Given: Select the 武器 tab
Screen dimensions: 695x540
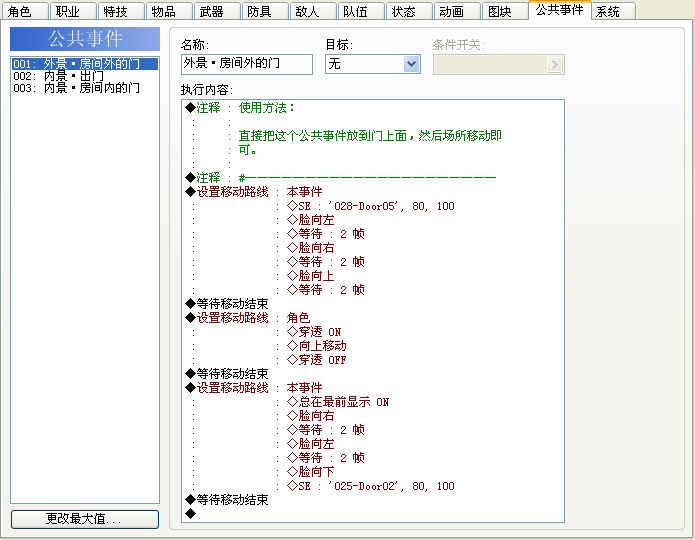Looking at the screenshot, I should tap(217, 11).
